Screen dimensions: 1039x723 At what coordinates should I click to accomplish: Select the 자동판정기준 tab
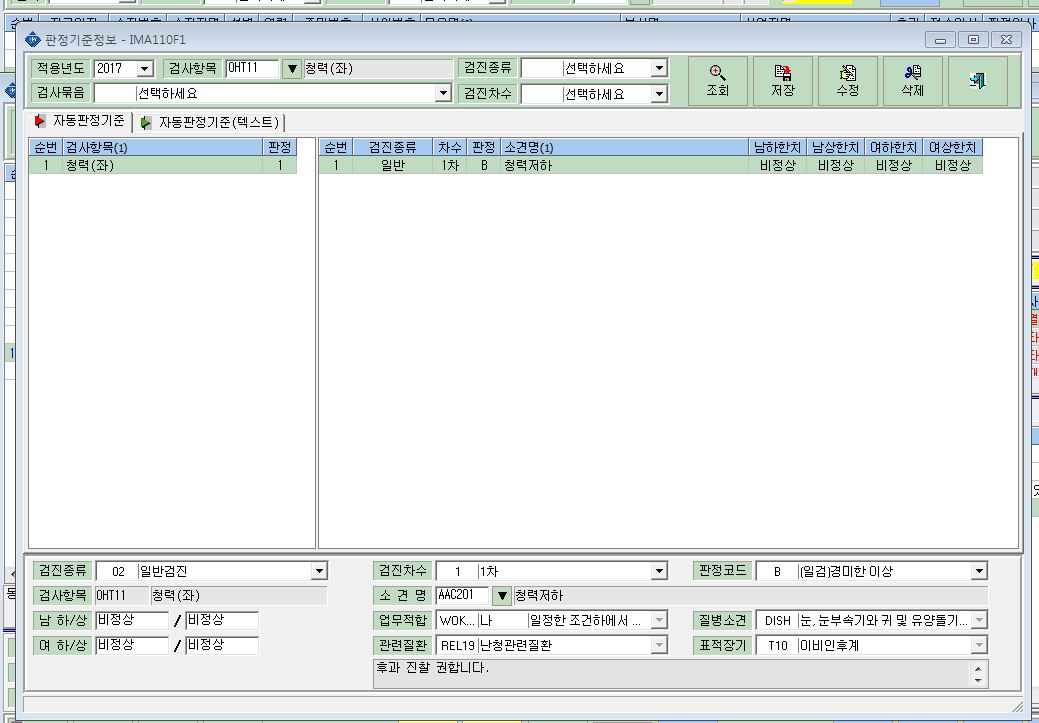(80, 121)
